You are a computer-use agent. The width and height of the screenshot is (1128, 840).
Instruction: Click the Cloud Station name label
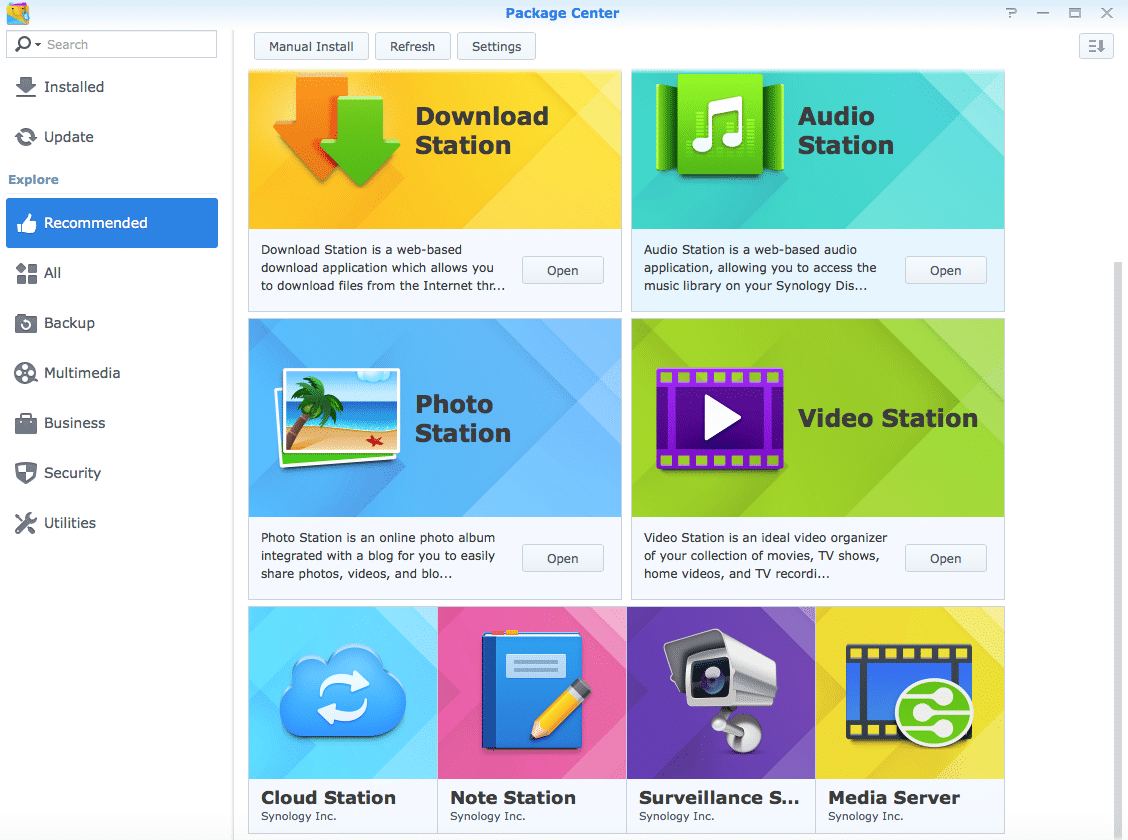click(x=328, y=798)
